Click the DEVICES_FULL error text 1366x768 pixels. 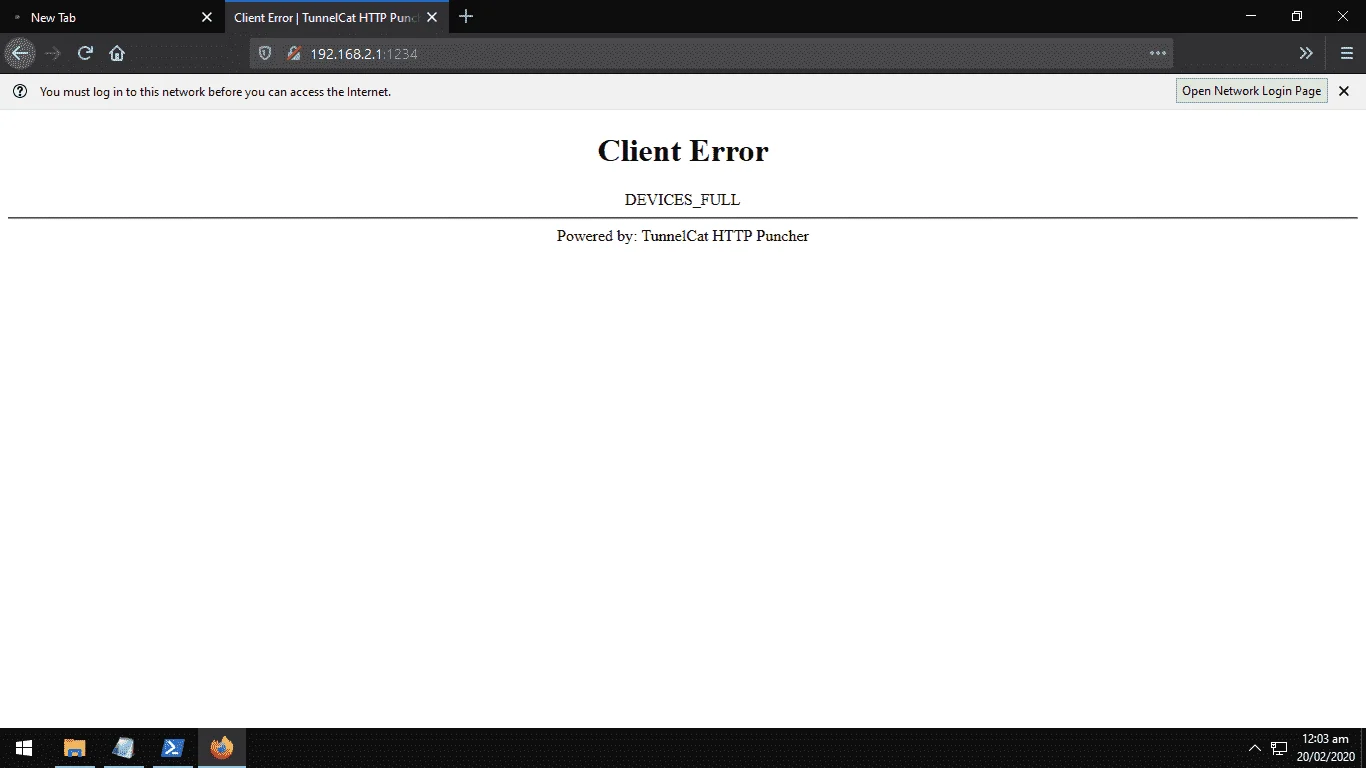(x=683, y=199)
